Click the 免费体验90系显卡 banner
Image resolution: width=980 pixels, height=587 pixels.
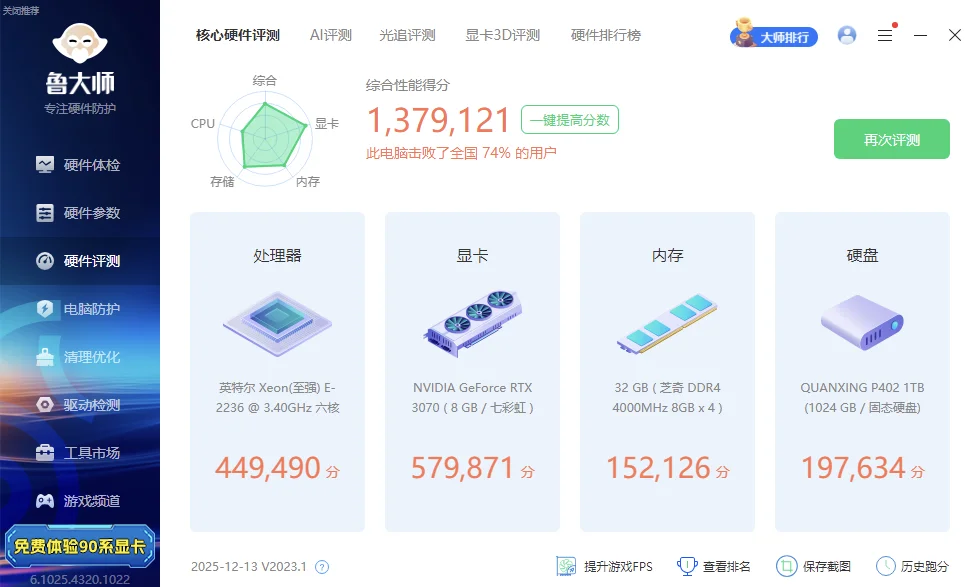point(80,546)
